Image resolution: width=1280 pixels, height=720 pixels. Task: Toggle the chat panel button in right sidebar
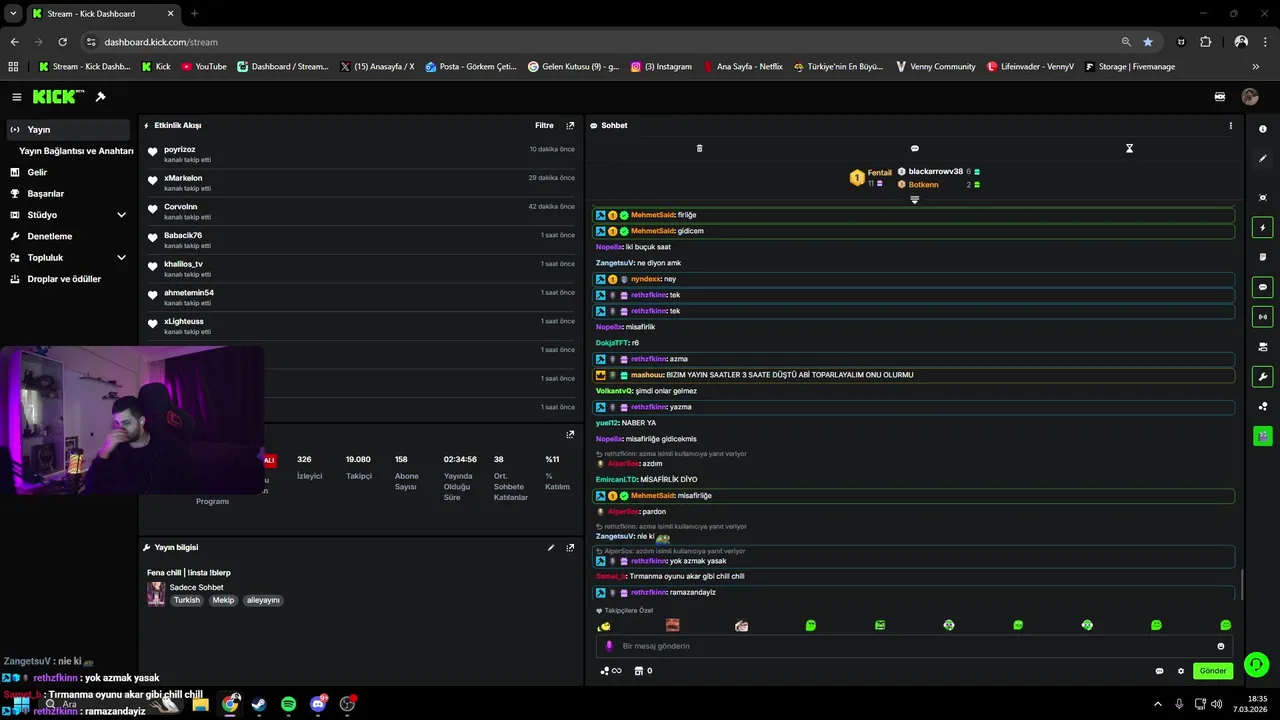coord(1262,287)
